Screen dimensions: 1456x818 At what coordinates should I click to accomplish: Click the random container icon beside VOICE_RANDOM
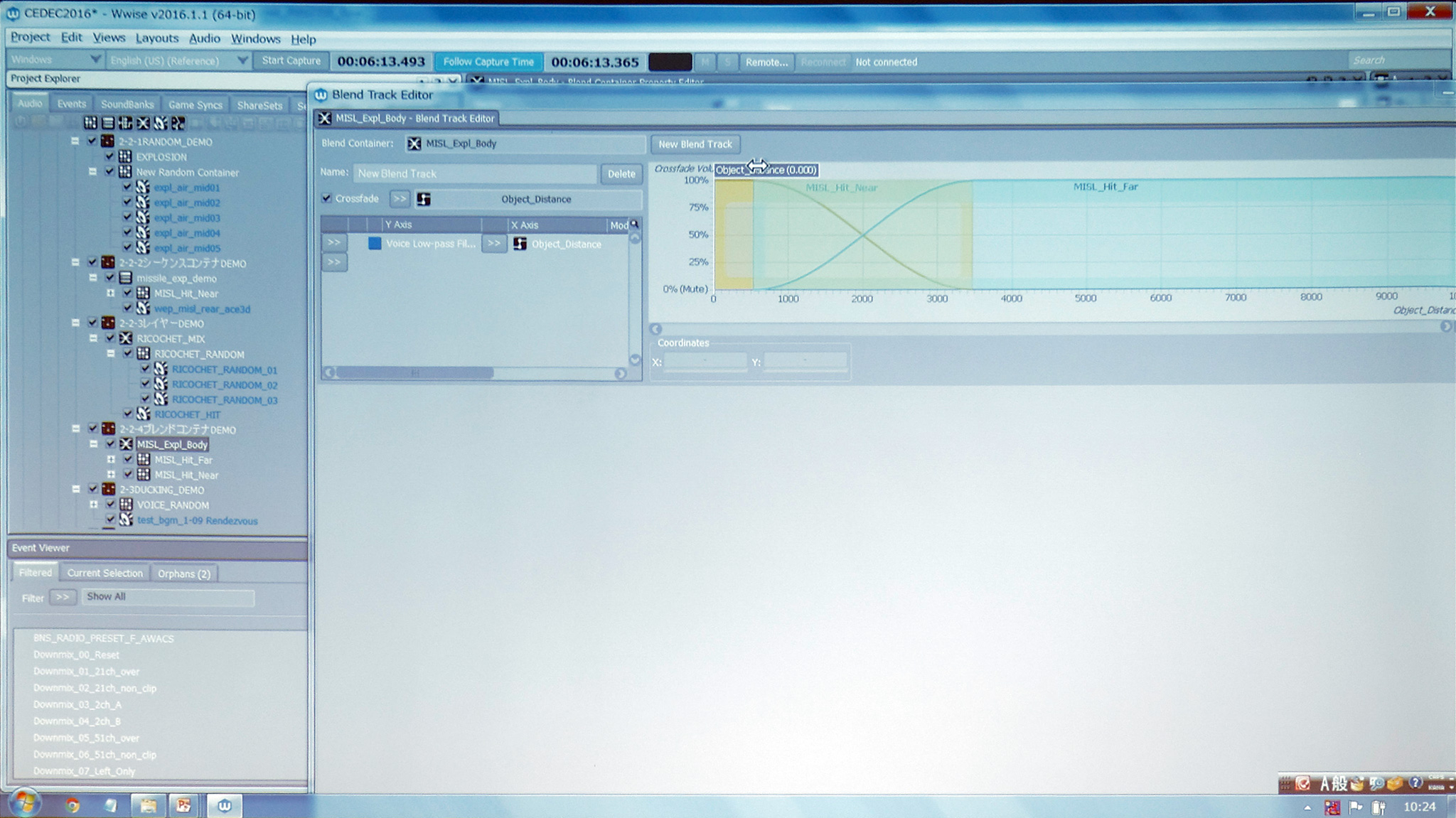[127, 505]
